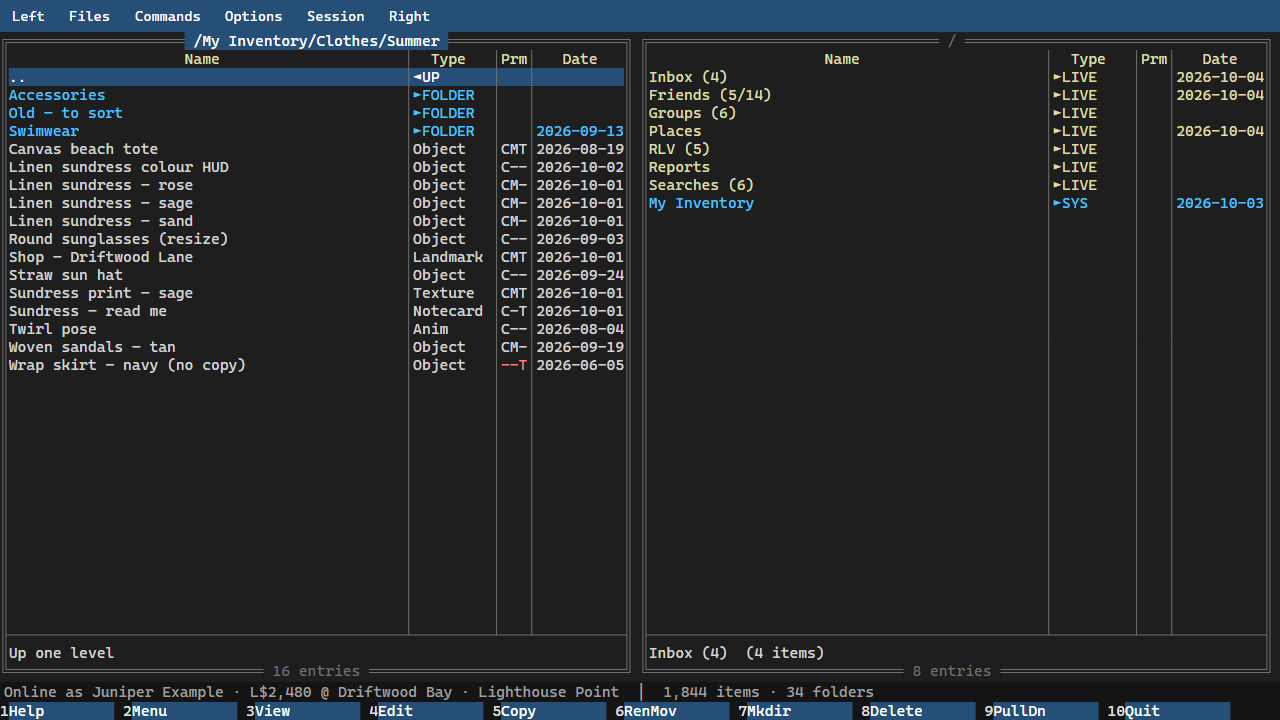
Task: Select 'Woven sandals – tan' object
Action: click(316, 347)
